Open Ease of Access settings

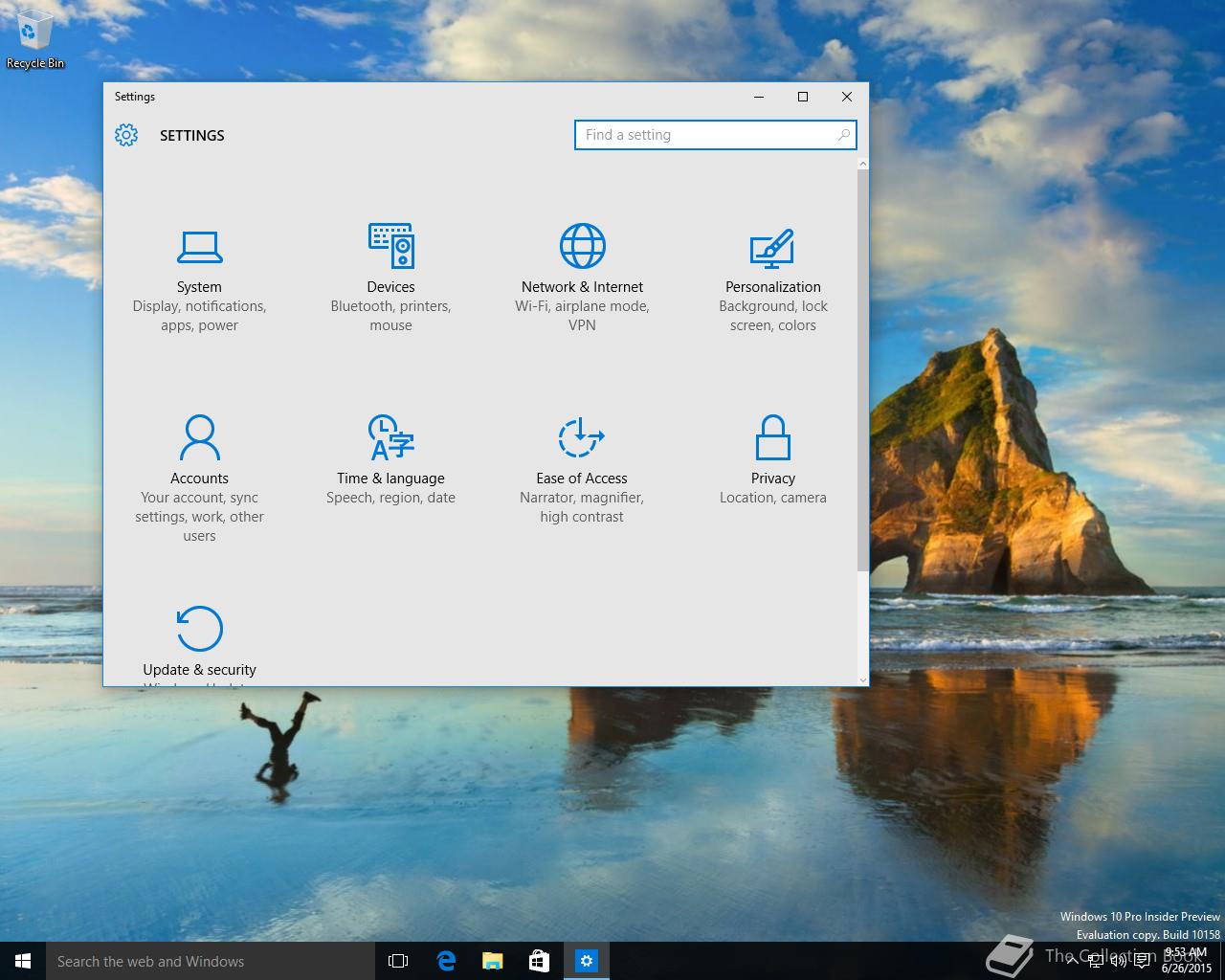582,470
